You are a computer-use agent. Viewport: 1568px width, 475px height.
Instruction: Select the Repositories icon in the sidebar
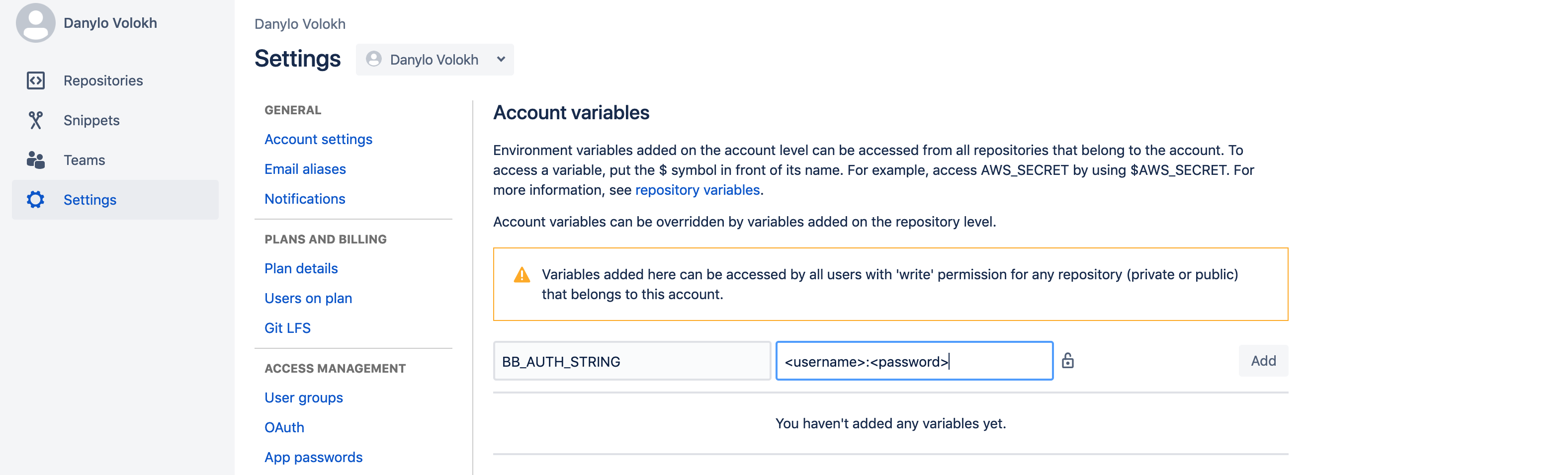[36, 79]
